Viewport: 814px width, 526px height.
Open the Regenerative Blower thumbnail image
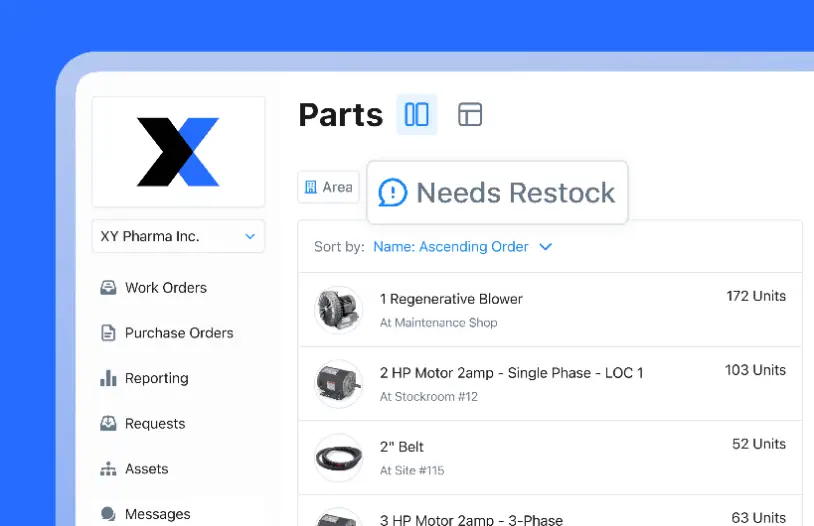pos(338,309)
